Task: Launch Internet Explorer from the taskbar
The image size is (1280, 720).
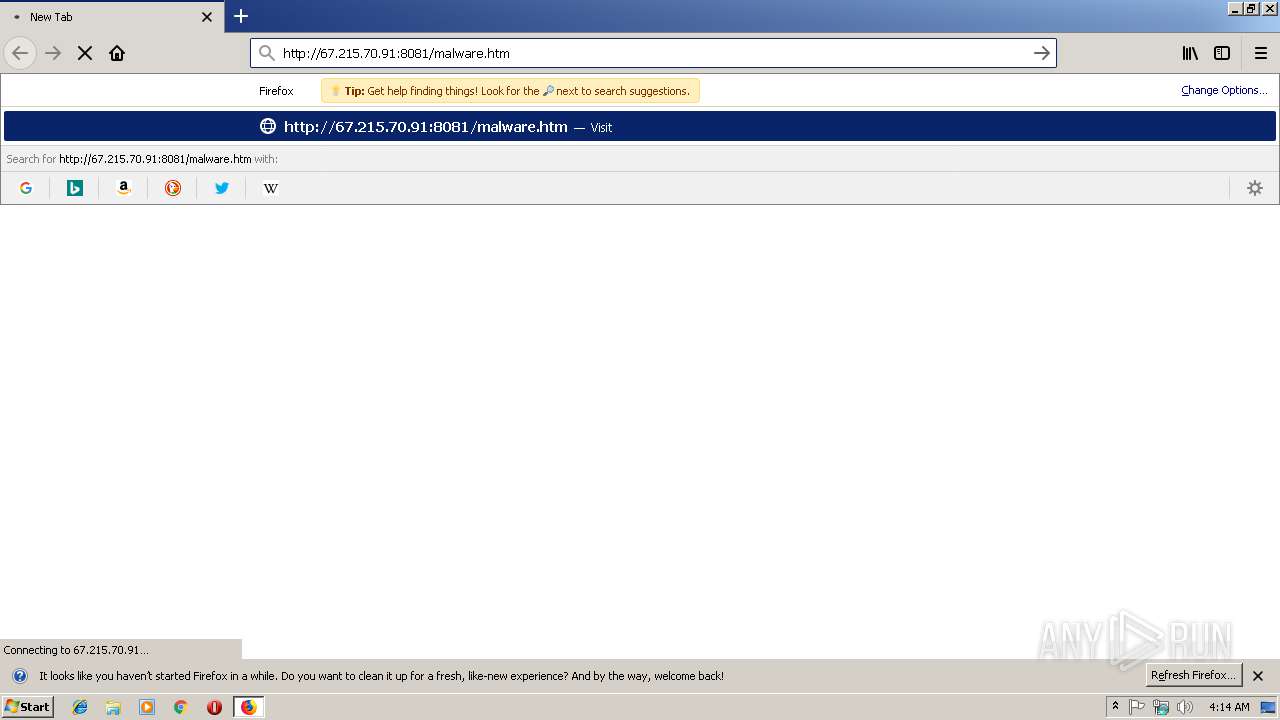Action: tap(80, 707)
